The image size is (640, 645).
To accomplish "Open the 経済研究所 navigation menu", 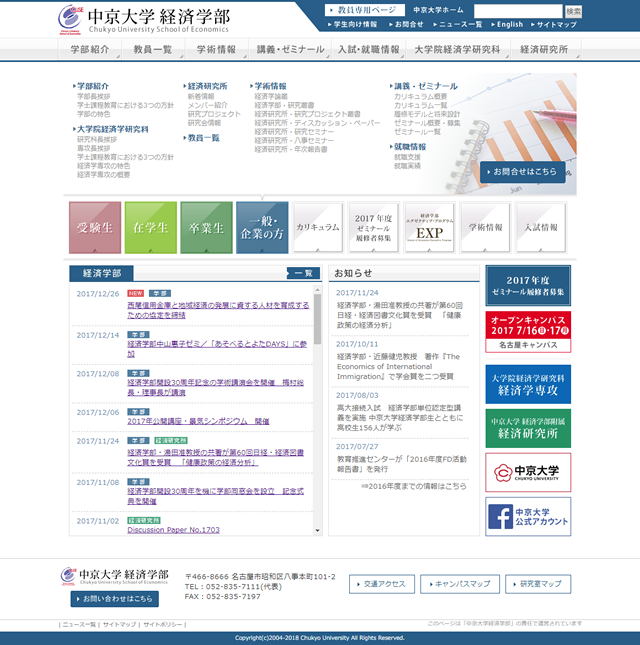I will pyautogui.click(x=544, y=49).
